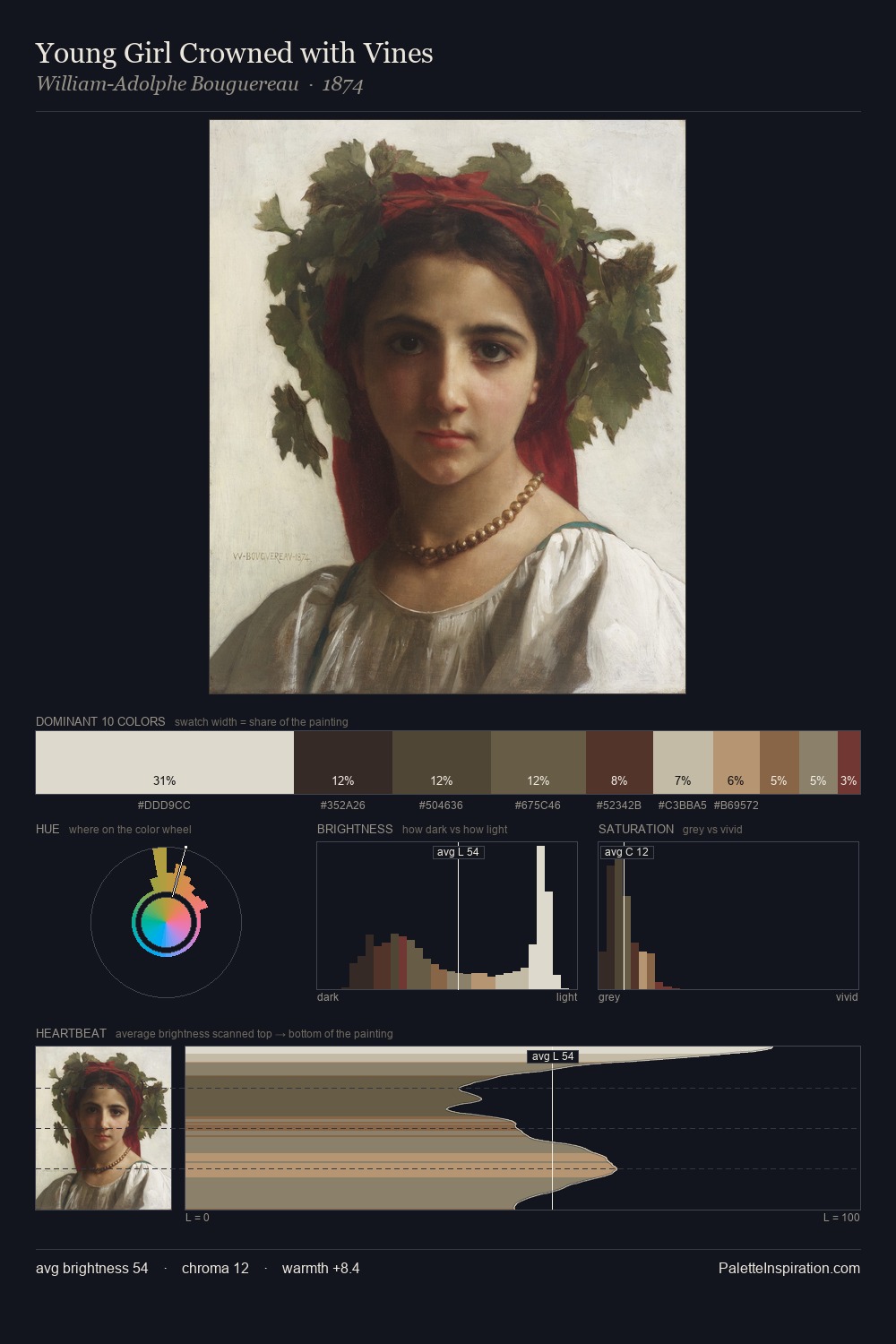Click the 'HEARTBEAT' section heading
896x1344 pixels.
(71, 1033)
